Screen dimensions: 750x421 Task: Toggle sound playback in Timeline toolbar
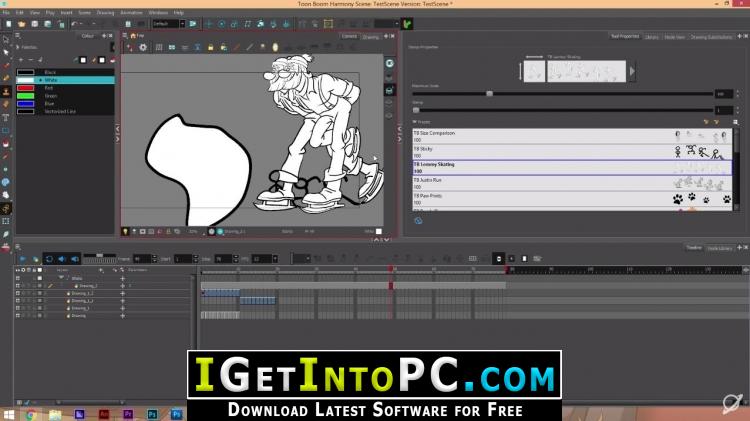point(62,259)
